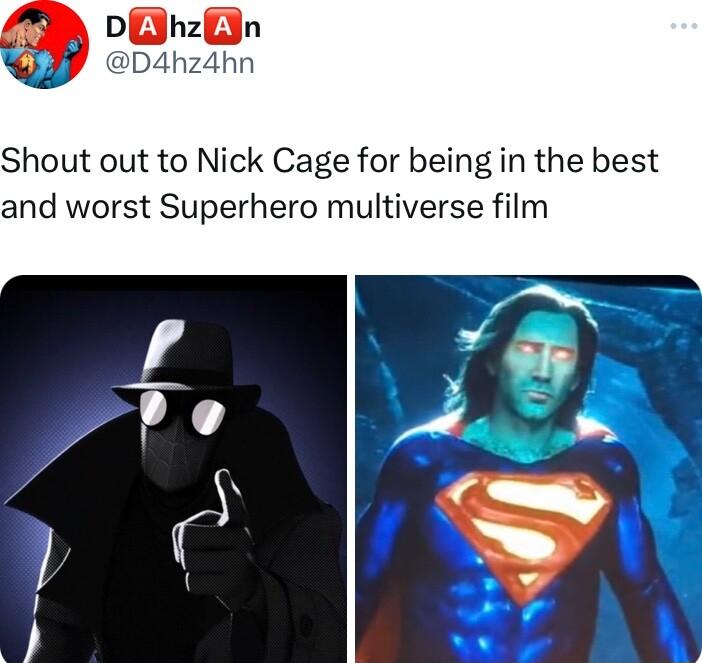Open the DAhzAn display name profile
Screen dimensions: 702x663
[183, 28]
